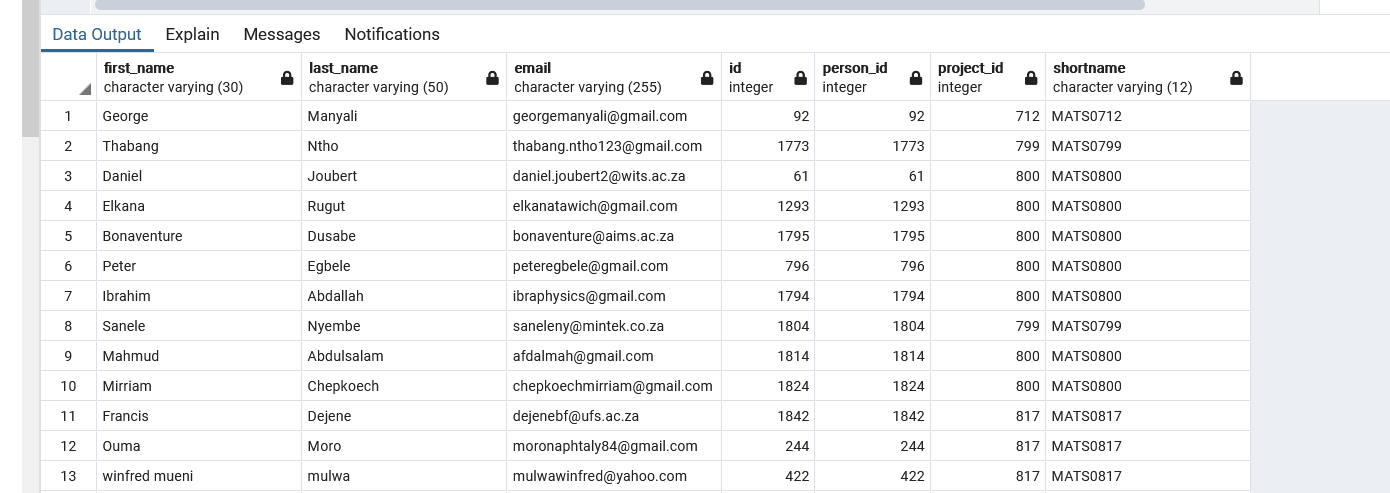Click email 'dejenebf@ufs.ac.za'
1390x493 pixels.
(x=614, y=416)
